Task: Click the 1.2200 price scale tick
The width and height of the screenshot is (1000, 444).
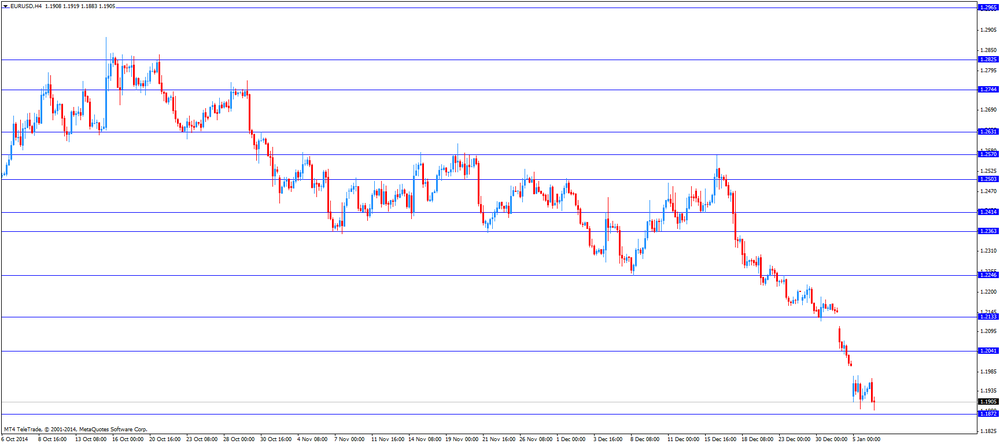Action: (x=989, y=291)
